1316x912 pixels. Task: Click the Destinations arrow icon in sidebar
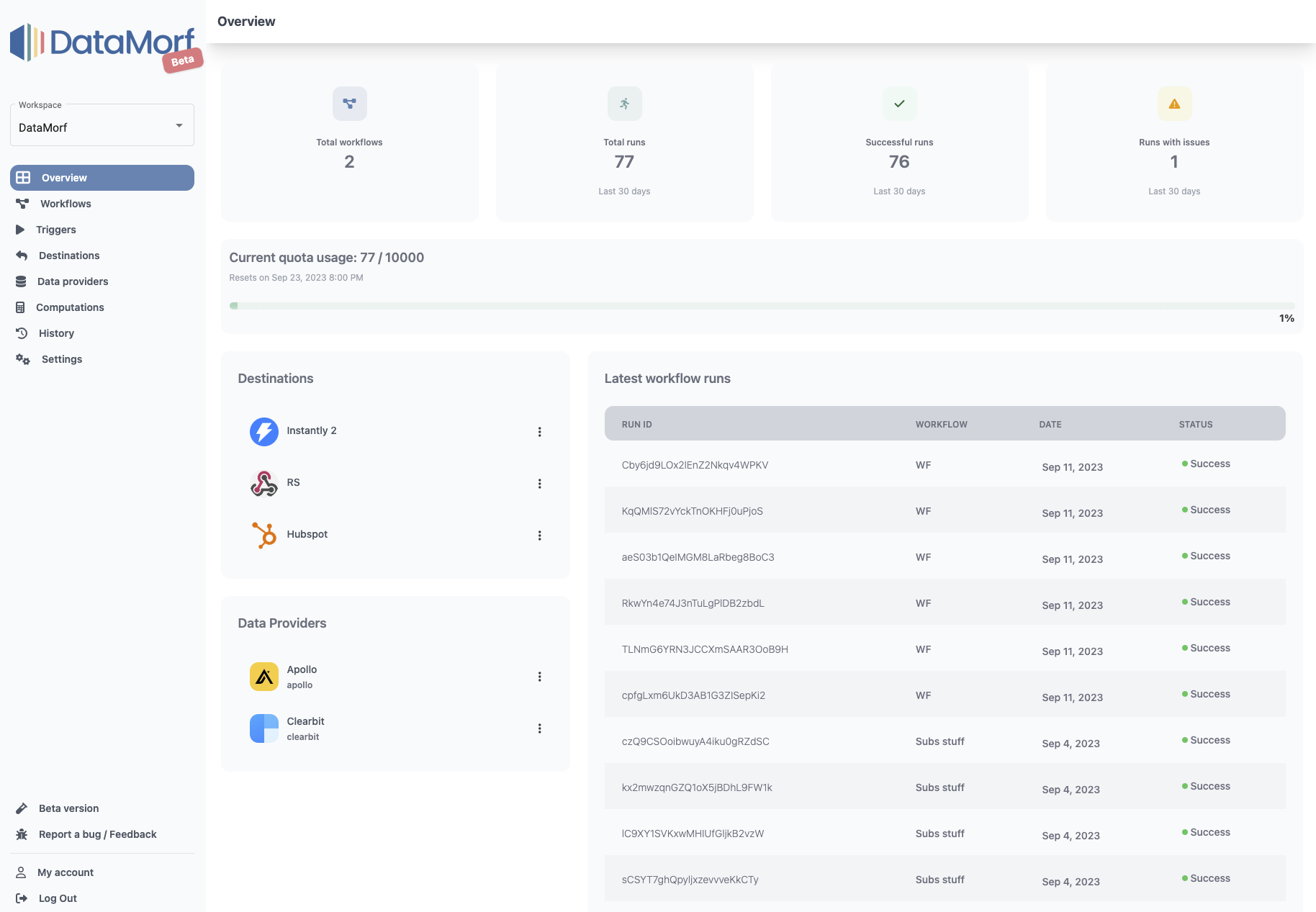(x=22, y=256)
